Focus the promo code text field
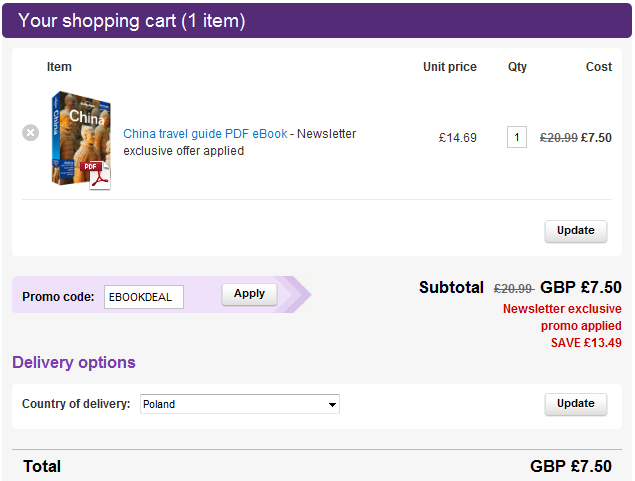The image size is (635, 481). [144, 296]
